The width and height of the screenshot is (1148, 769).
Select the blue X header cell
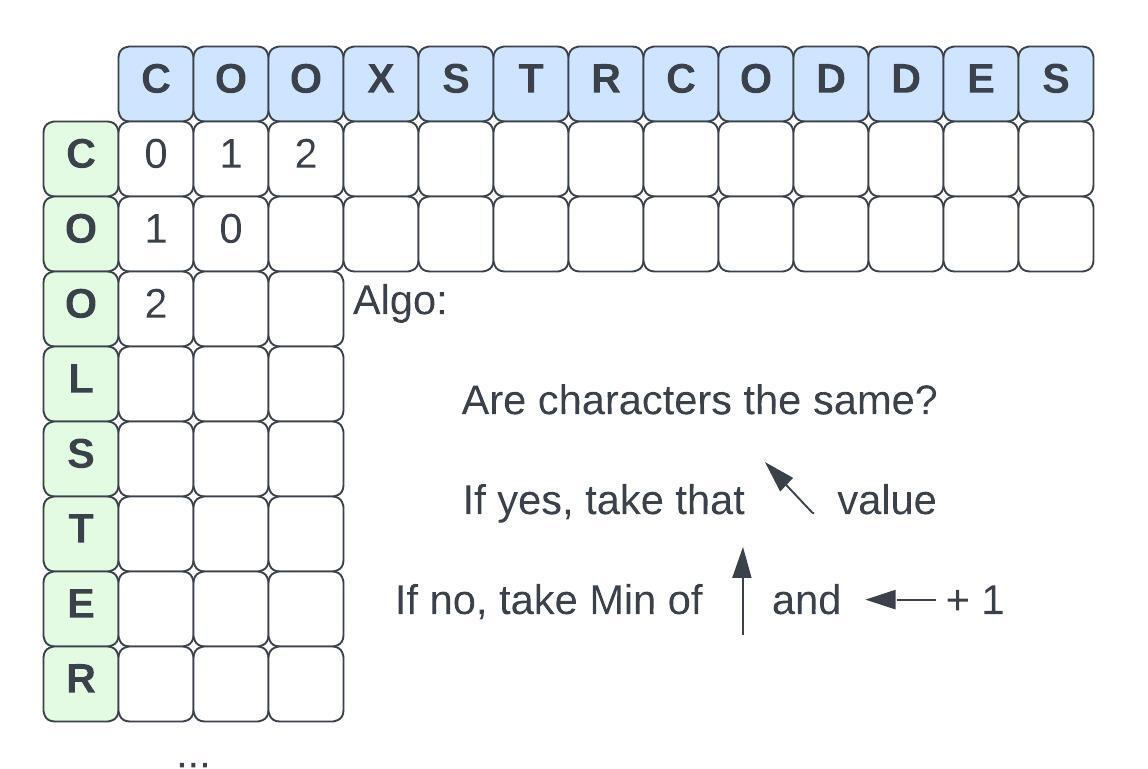point(381,79)
